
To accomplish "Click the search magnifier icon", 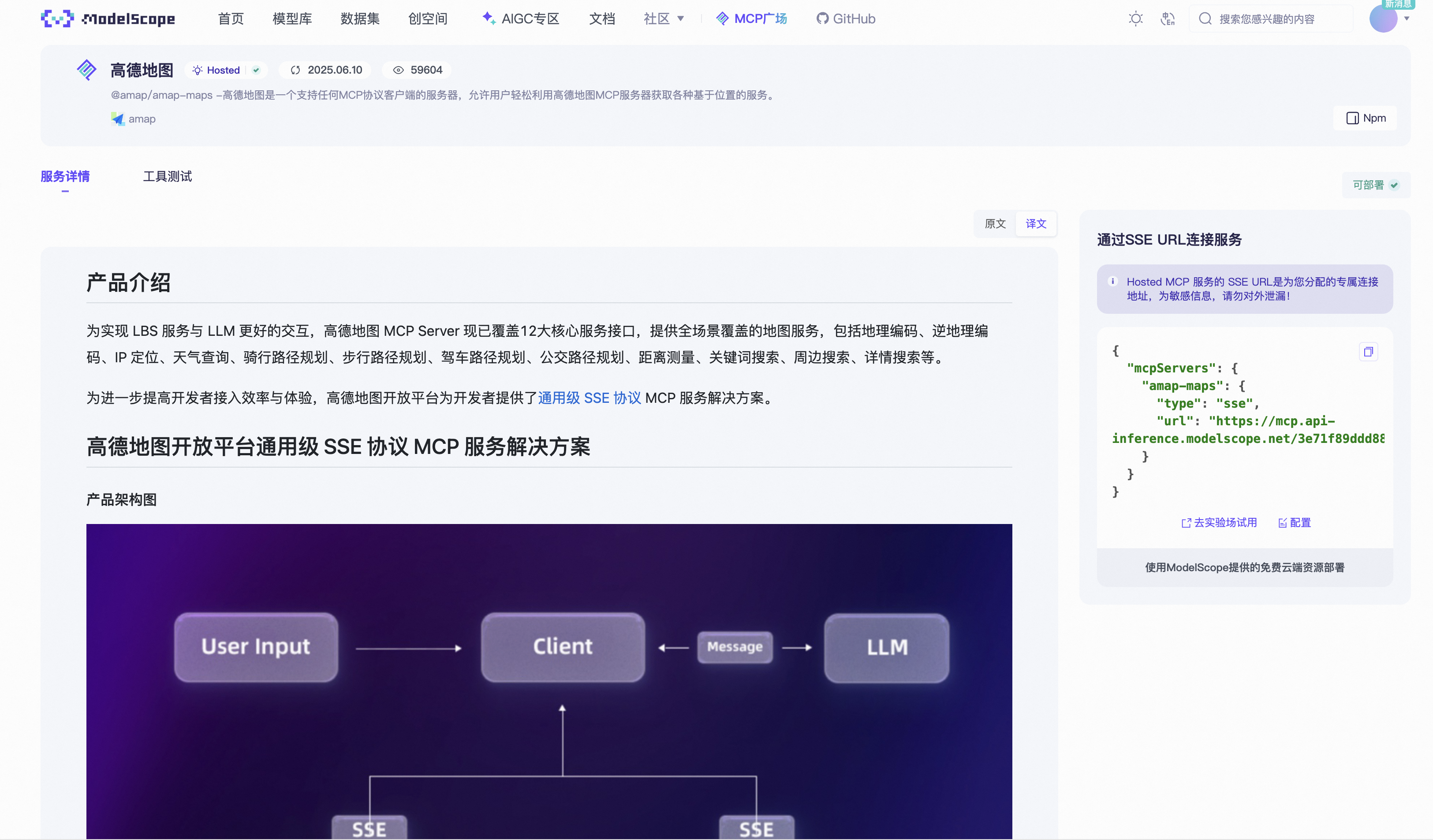I will (x=1205, y=19).
